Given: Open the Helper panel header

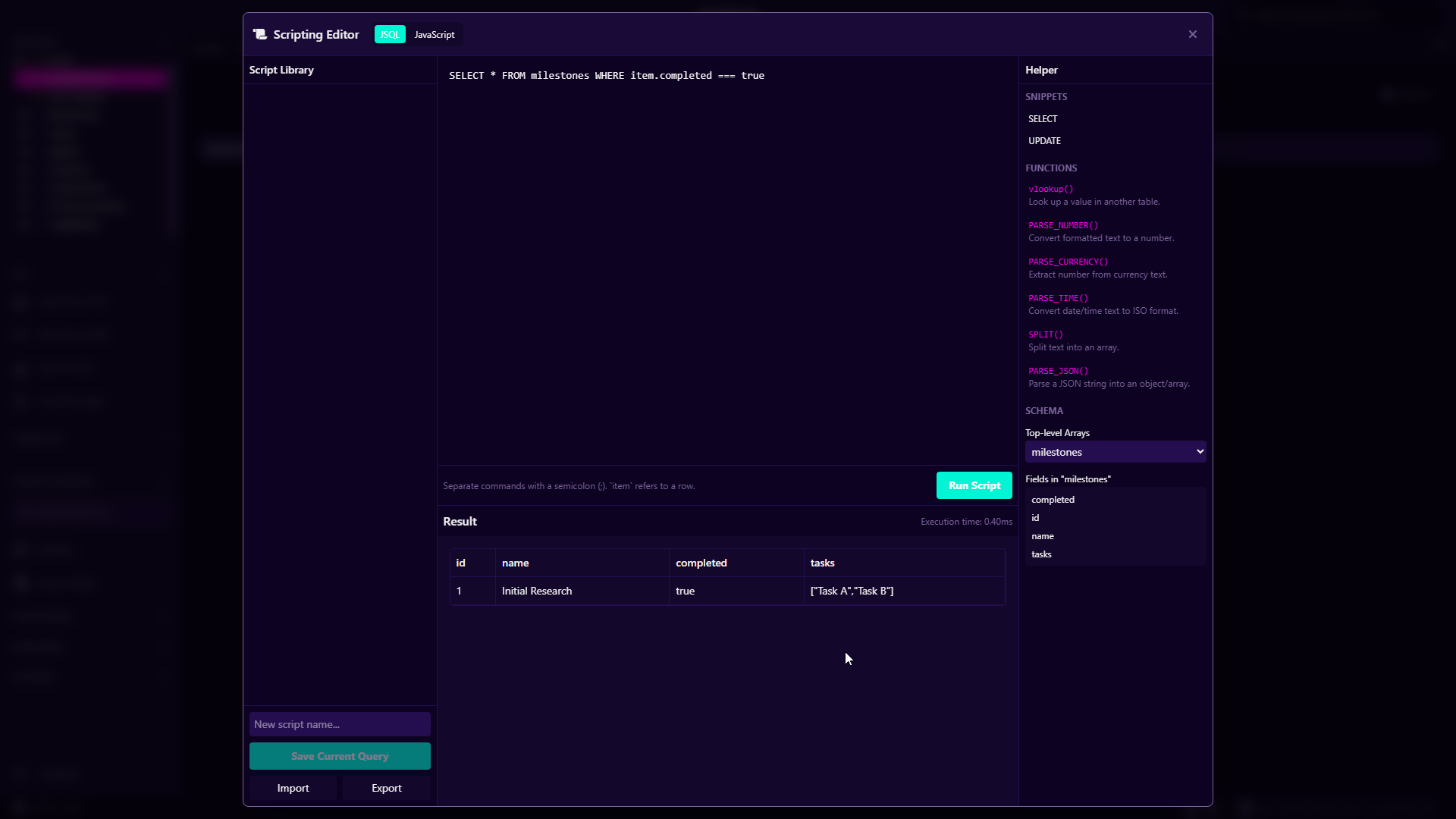Looking at the screenshot, I should (x=1041, y=70).
